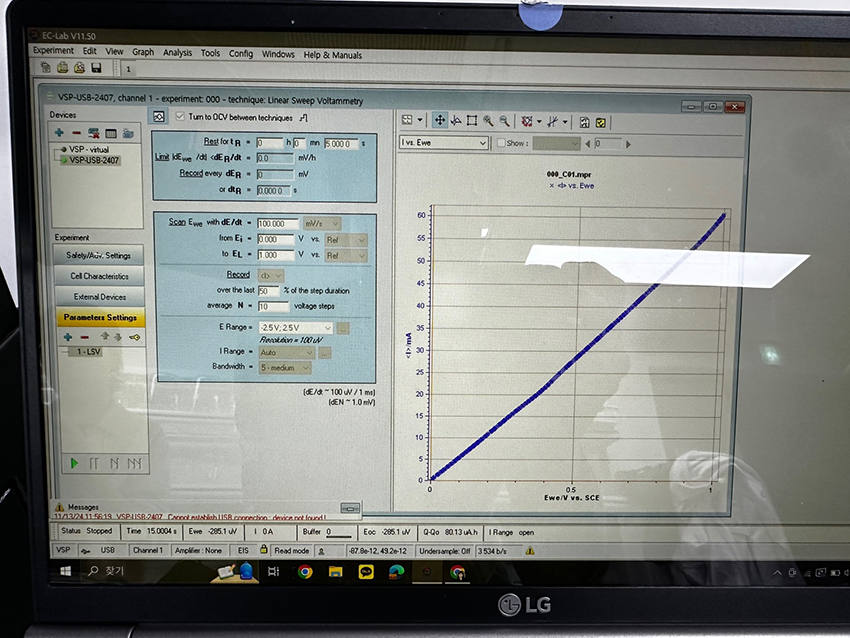850x638 pixels.
Task: Click the graph view toggle icon above parameters
Action: 158,116
